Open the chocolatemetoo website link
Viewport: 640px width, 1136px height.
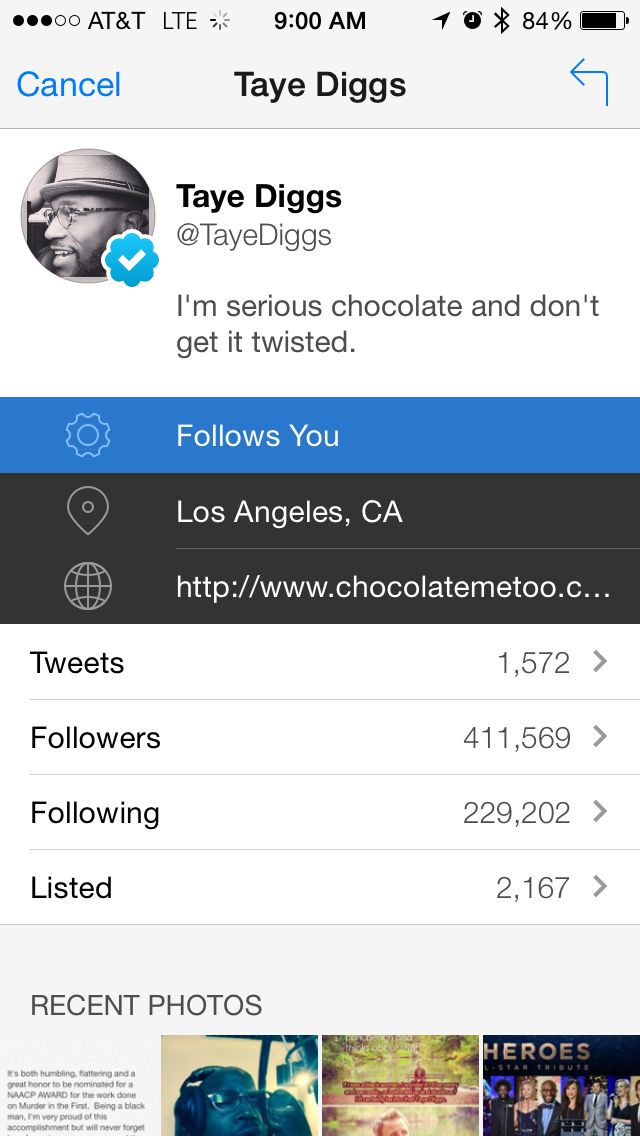392,587
